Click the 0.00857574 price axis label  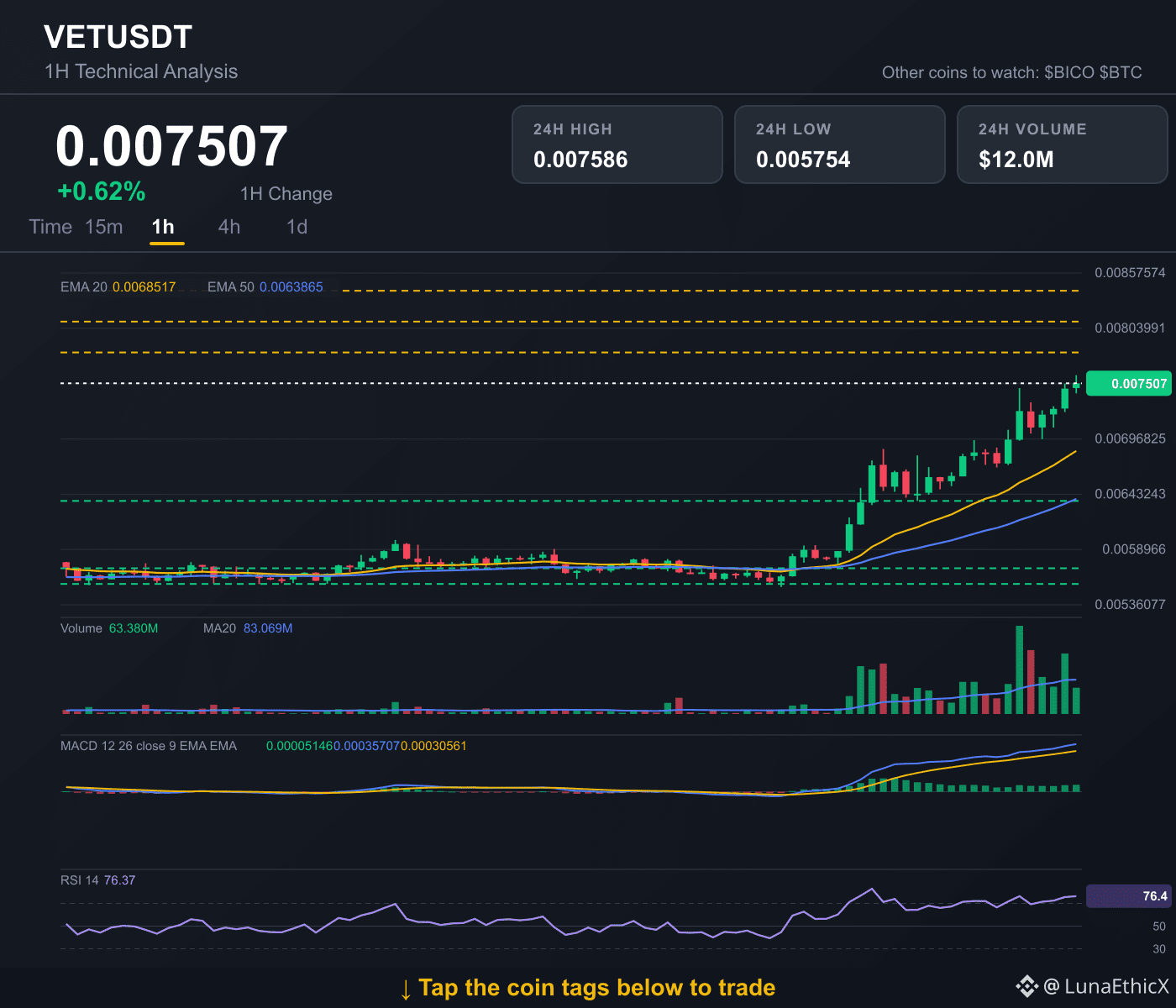pyautogui.click(x=1130, y=273)
